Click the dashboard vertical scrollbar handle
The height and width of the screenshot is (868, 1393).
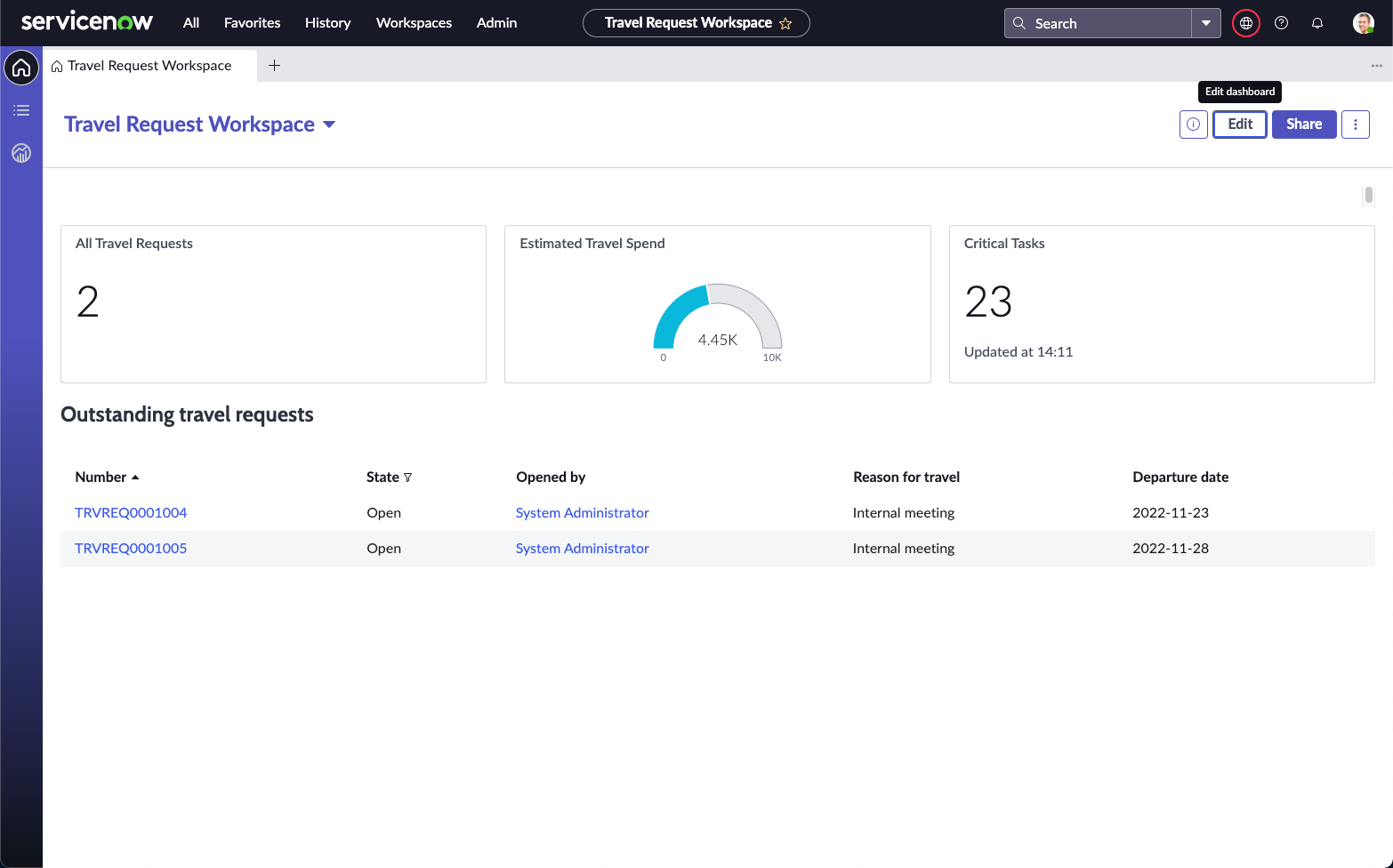pyautogui.click(x=1368, y=195)
